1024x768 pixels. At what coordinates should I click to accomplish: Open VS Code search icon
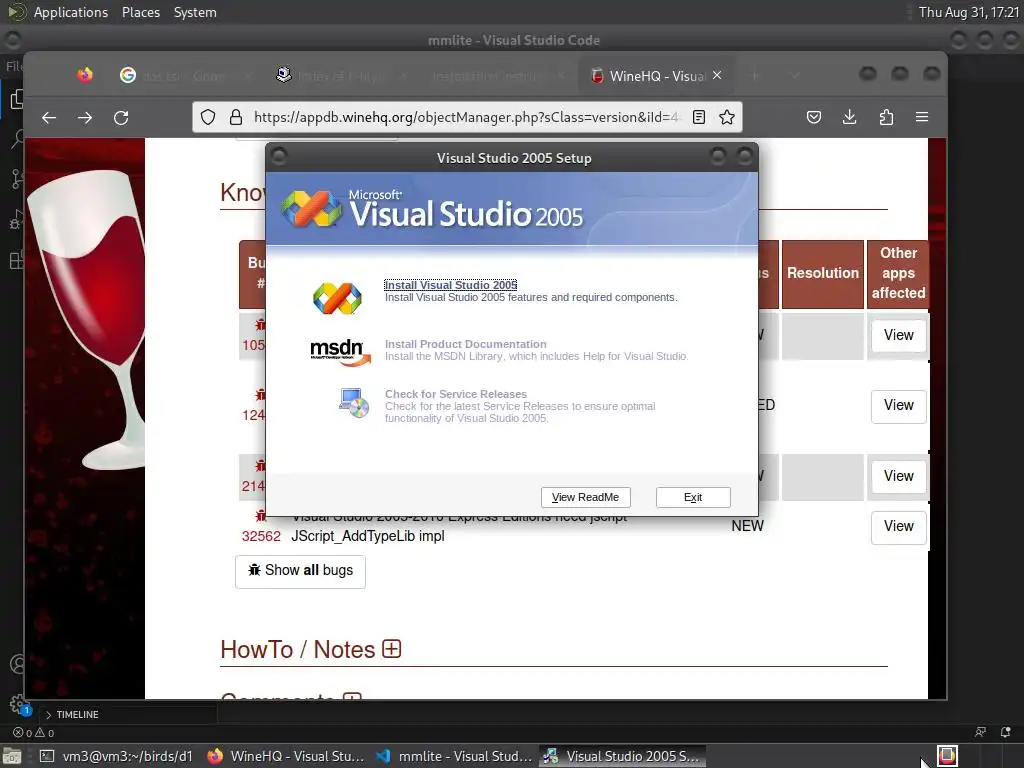(x=17, y=138)
